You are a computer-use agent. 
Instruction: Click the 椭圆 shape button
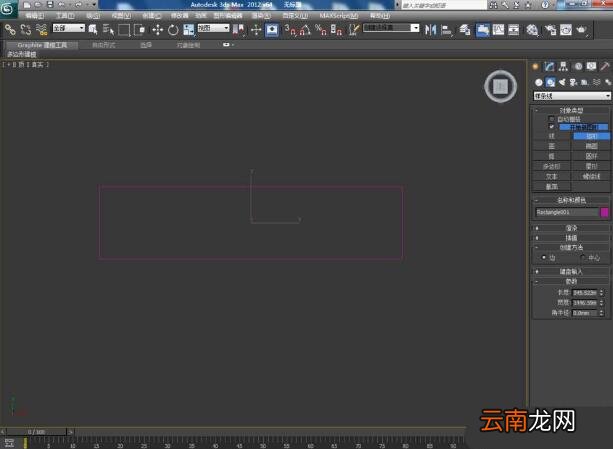591,146
